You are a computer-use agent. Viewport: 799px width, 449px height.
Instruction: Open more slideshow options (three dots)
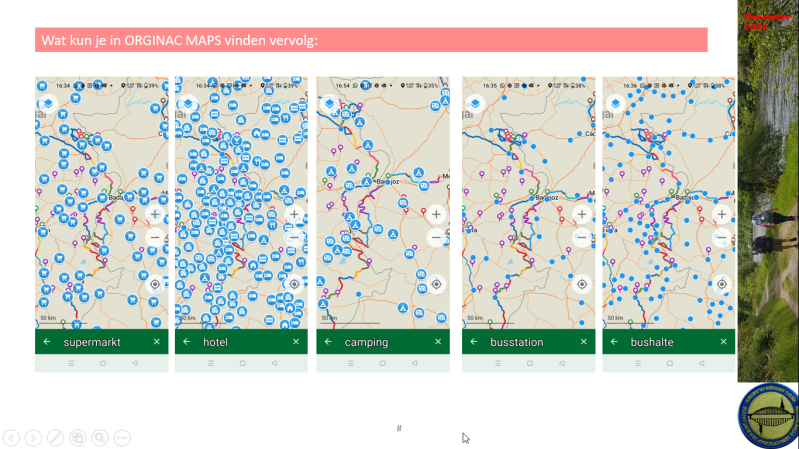(122, 438)
